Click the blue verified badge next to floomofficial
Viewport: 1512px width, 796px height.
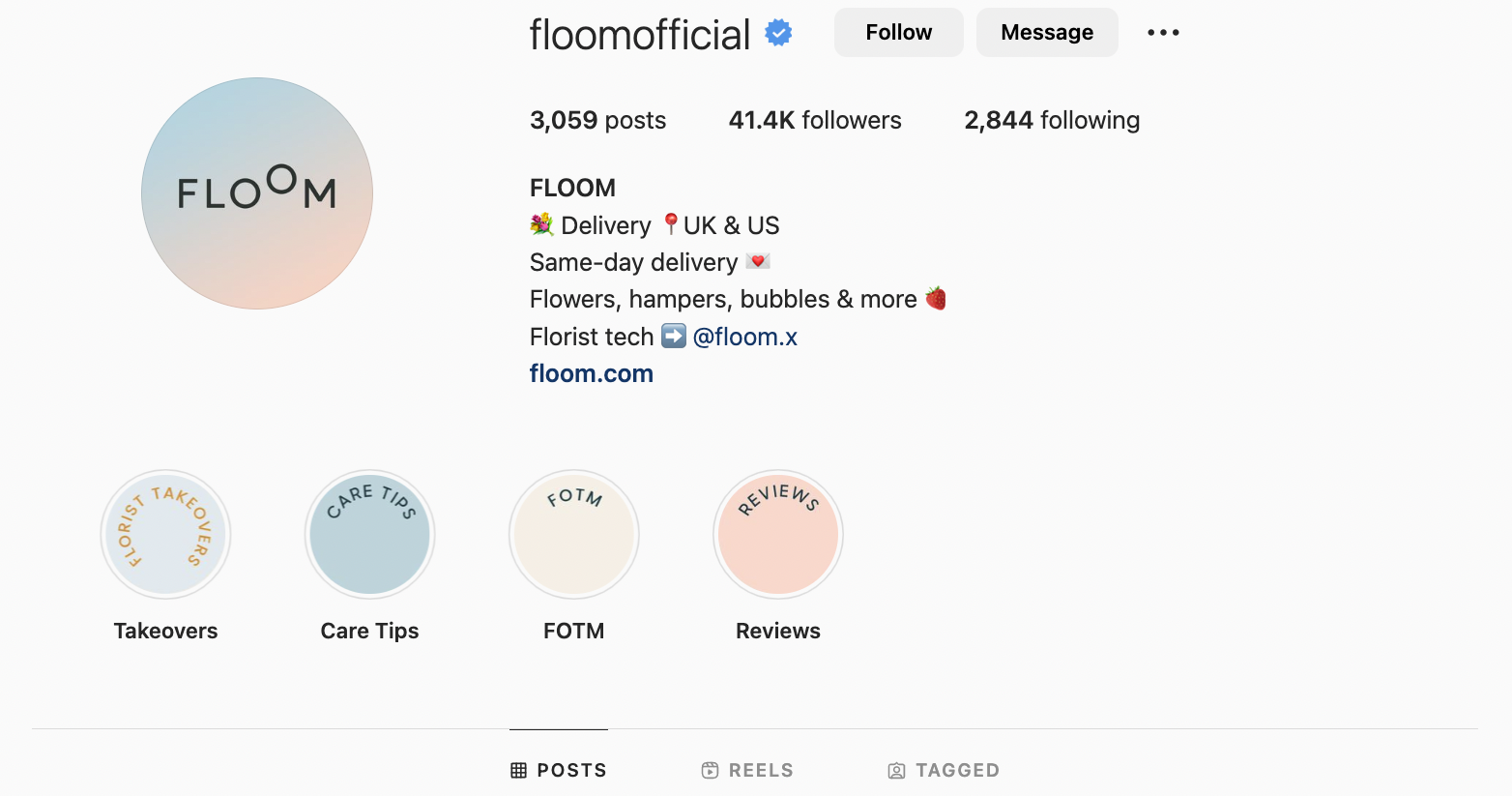(x=776, y=32)
